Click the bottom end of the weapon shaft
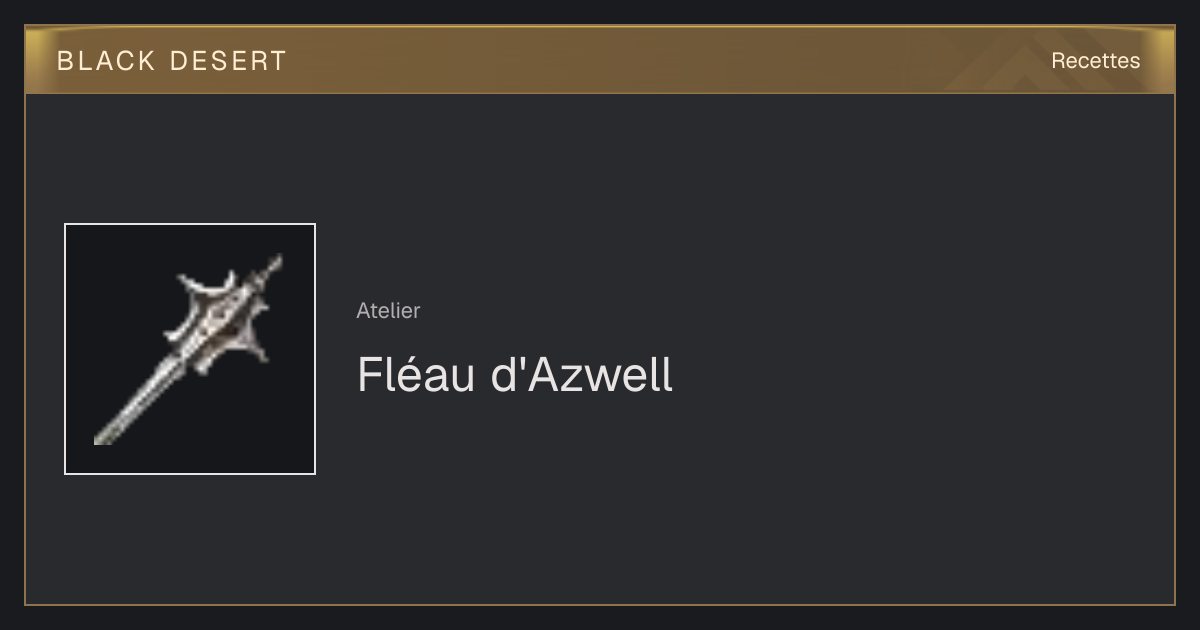The height and width of the screenshot is (630, 1200). click(x=102, y=436)
